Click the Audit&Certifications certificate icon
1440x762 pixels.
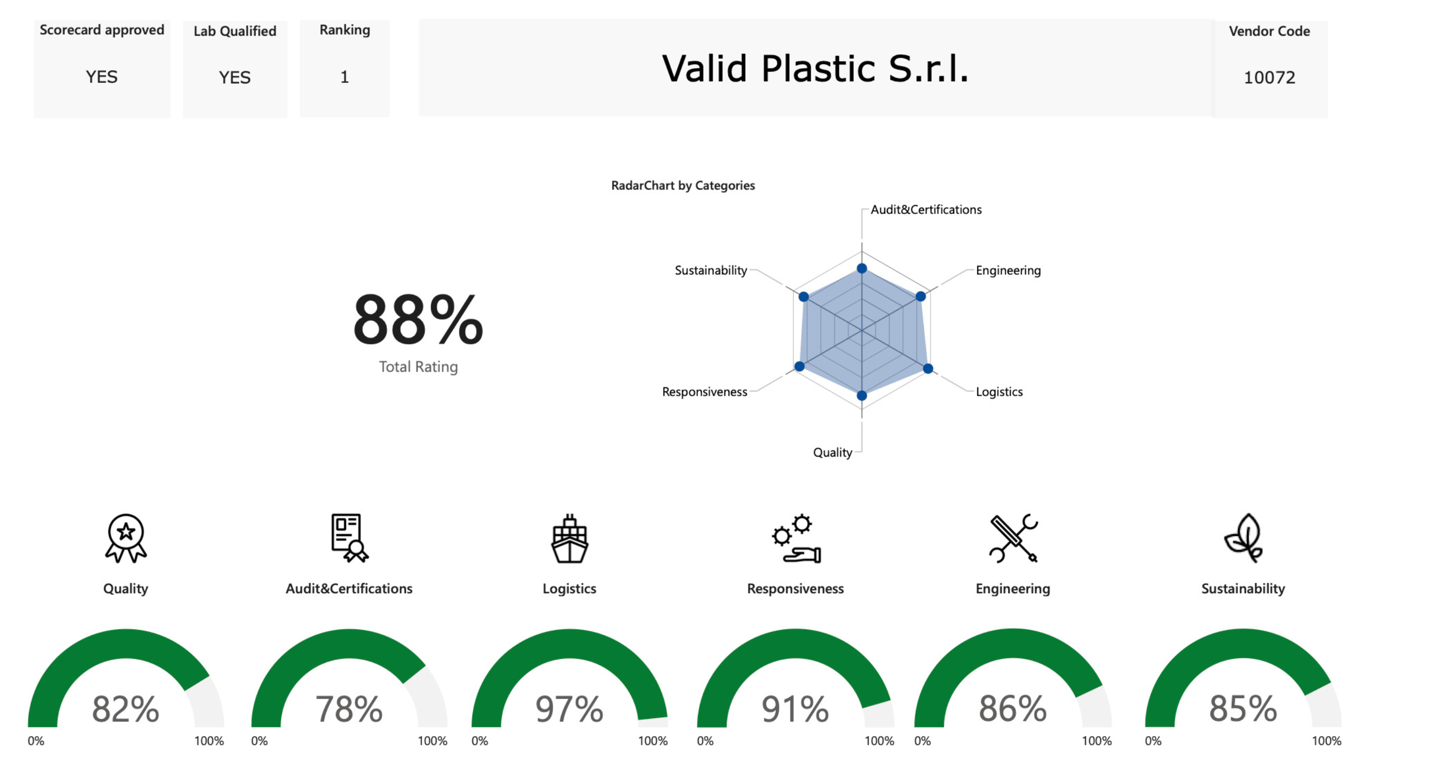click(x=349, y=538)
